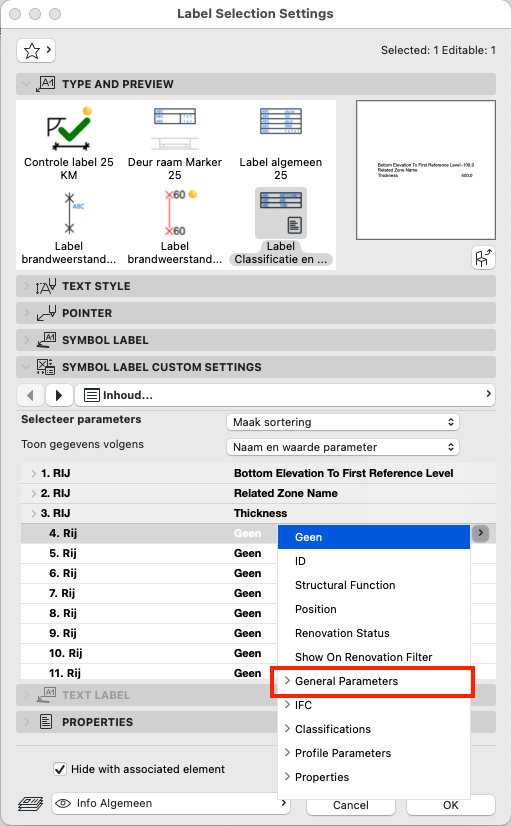This screenshot has height=826, width=511.
Task: Choose Structural Function menu item
Action: (x=374, y=585)
